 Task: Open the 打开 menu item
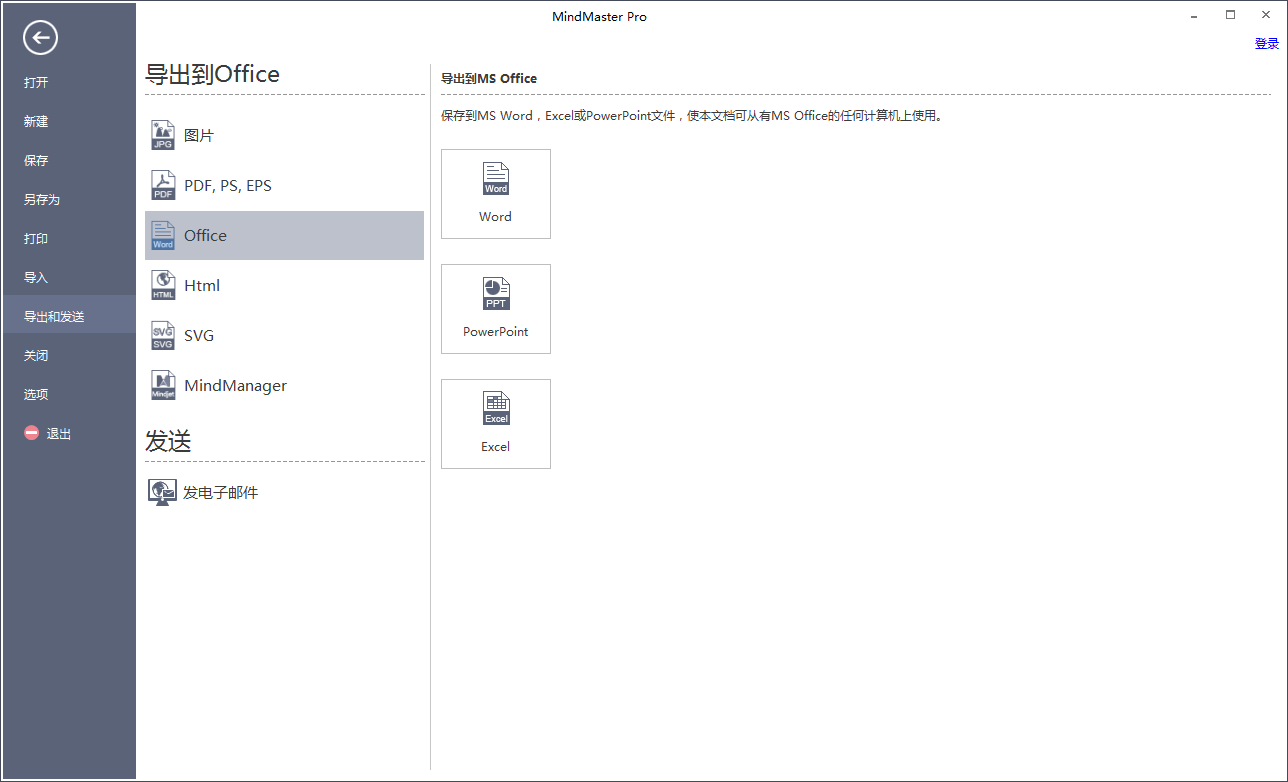coord(36,82)
